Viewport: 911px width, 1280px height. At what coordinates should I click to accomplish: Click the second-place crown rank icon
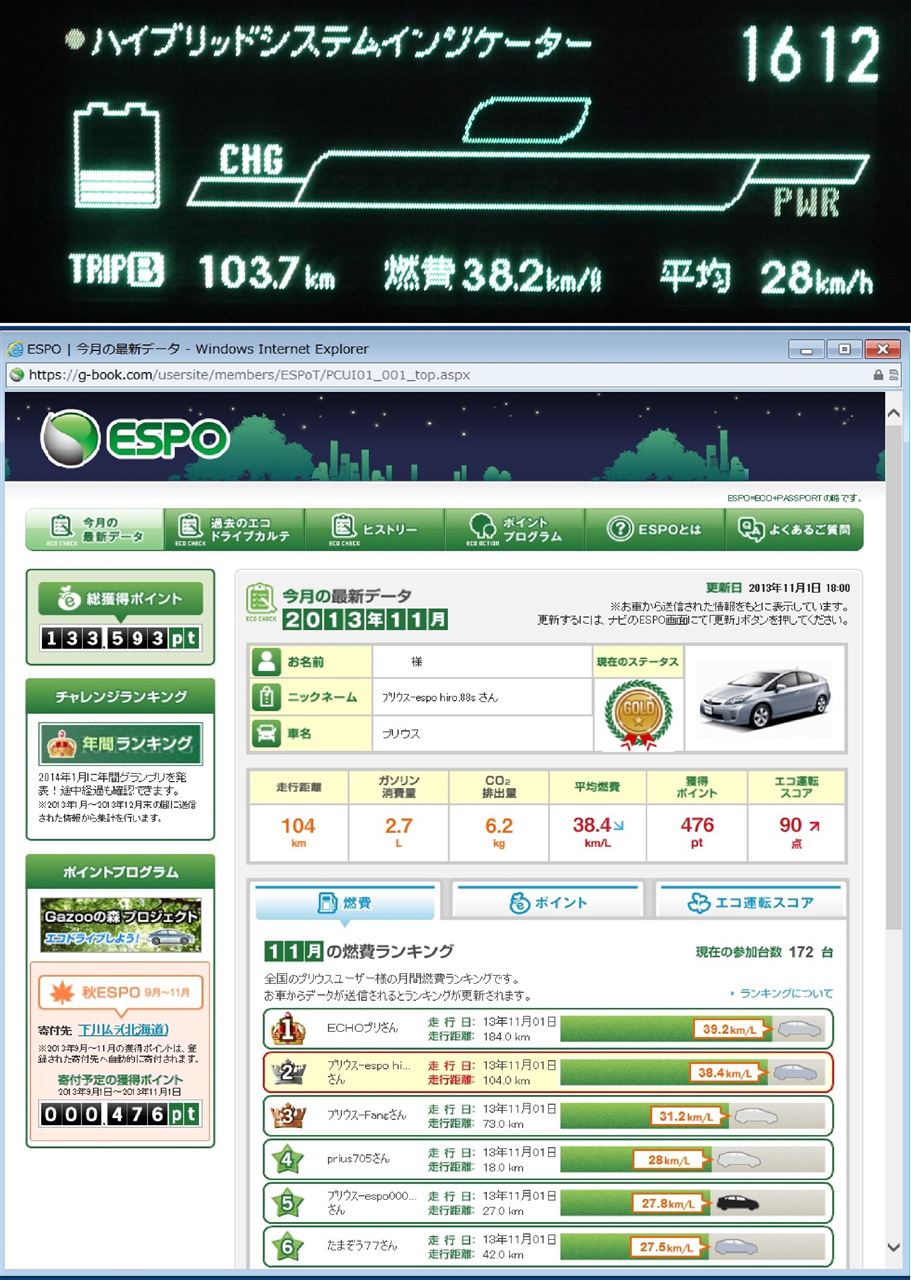289,1072
